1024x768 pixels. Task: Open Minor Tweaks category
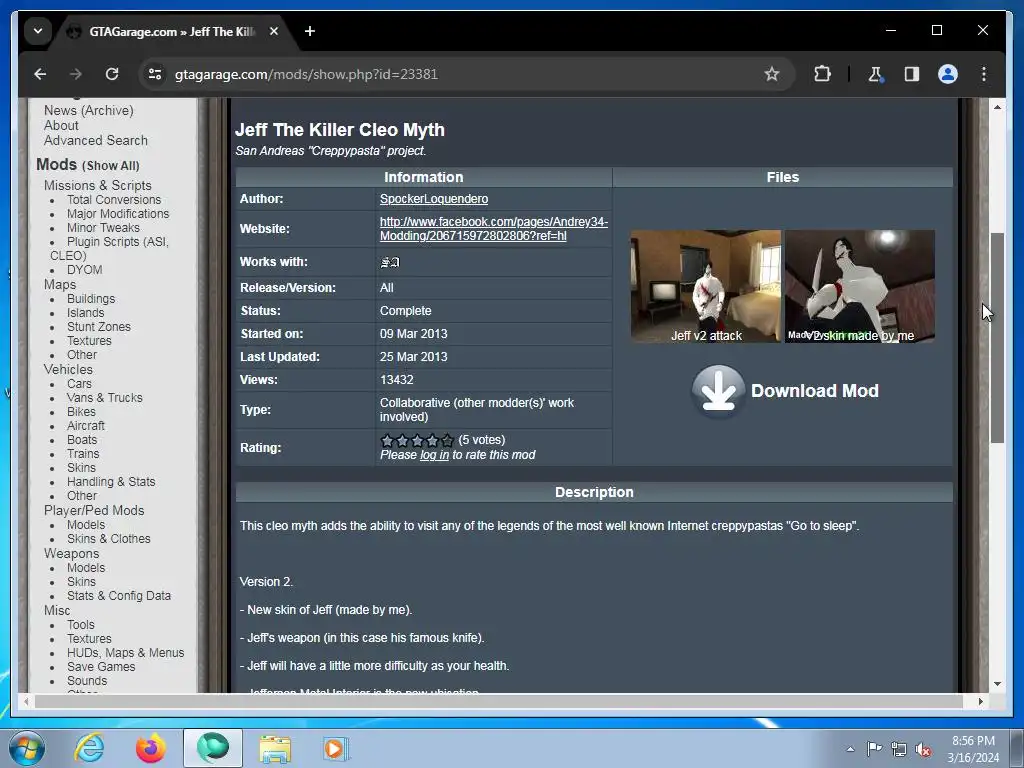(x=103, y=227)
